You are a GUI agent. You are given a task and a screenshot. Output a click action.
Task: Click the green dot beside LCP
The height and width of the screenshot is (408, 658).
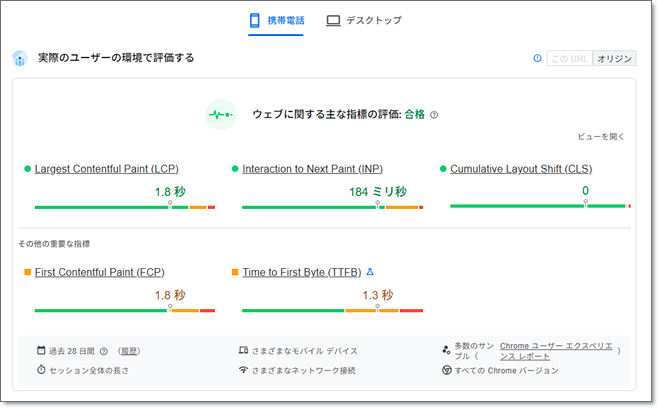click(x=28, y=169)
